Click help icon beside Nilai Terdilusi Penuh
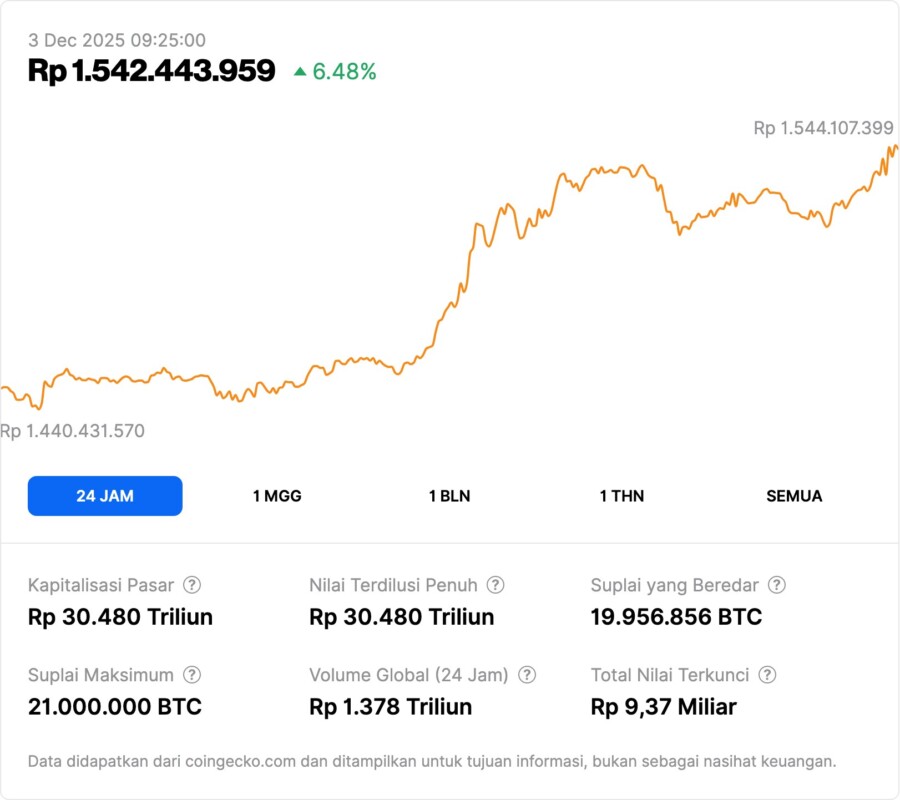Viewport: 900px width, 800px height. [495, 585]
